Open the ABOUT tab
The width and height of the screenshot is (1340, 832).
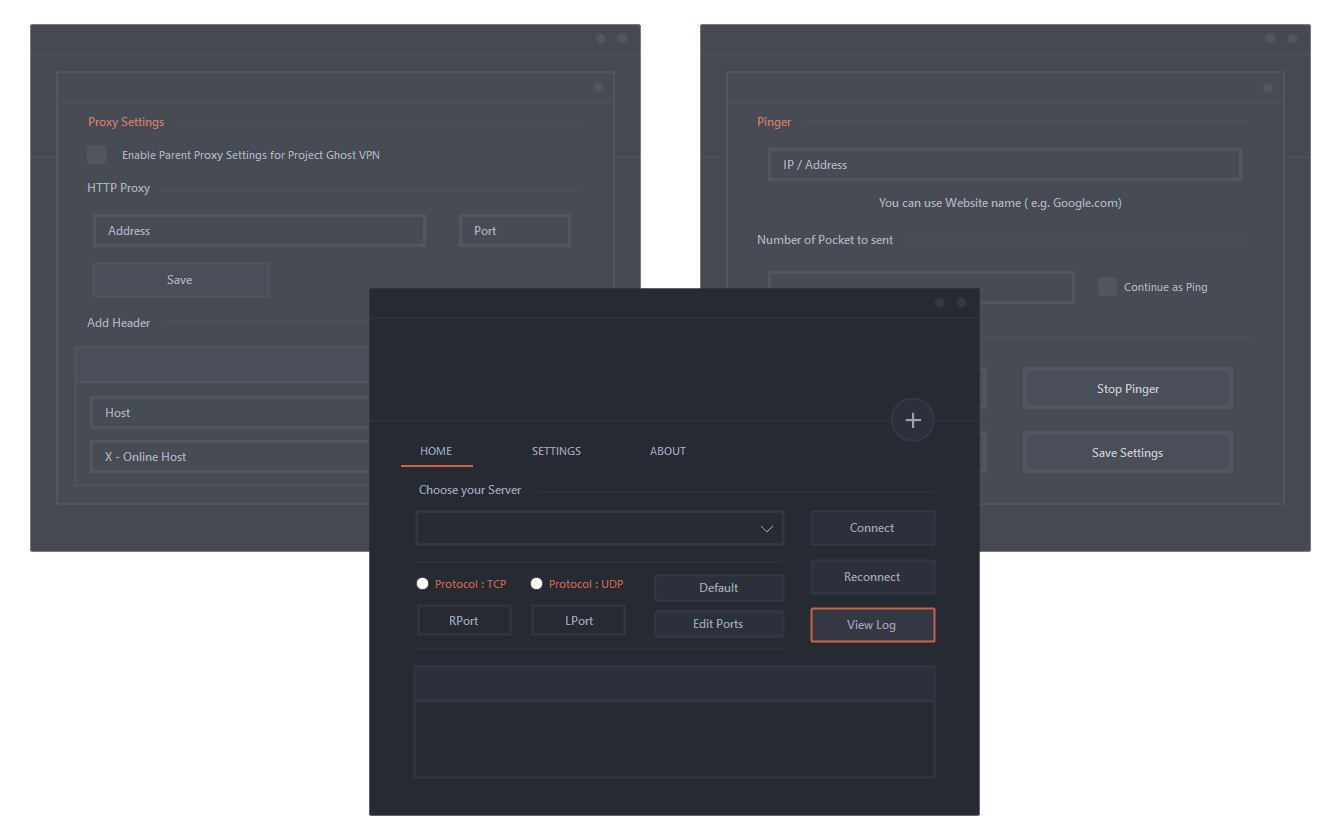tap(667, 451)
